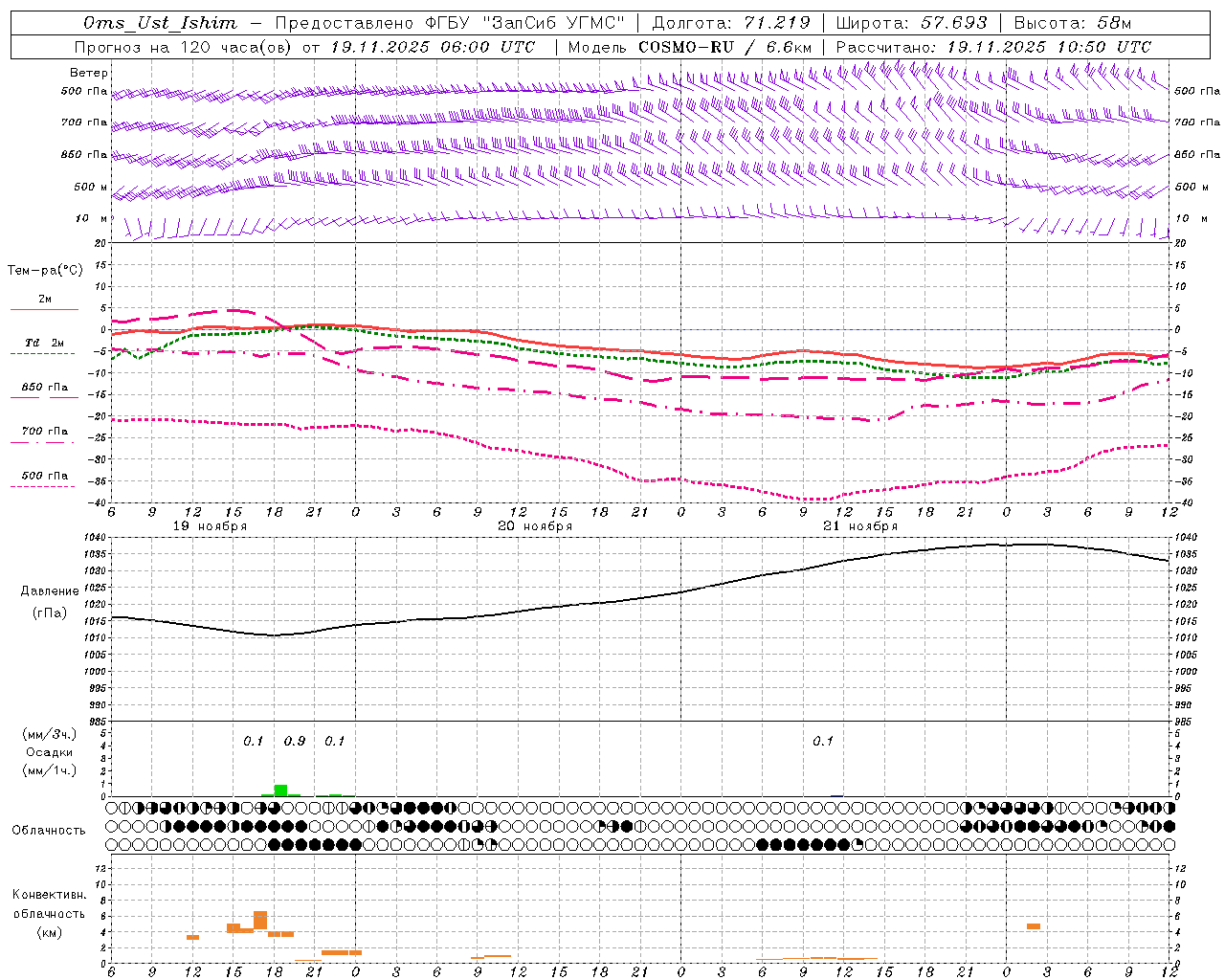Click the dashed line sample under 500 гПа legend
1225x980 pixels.
(x=43, y=486)
